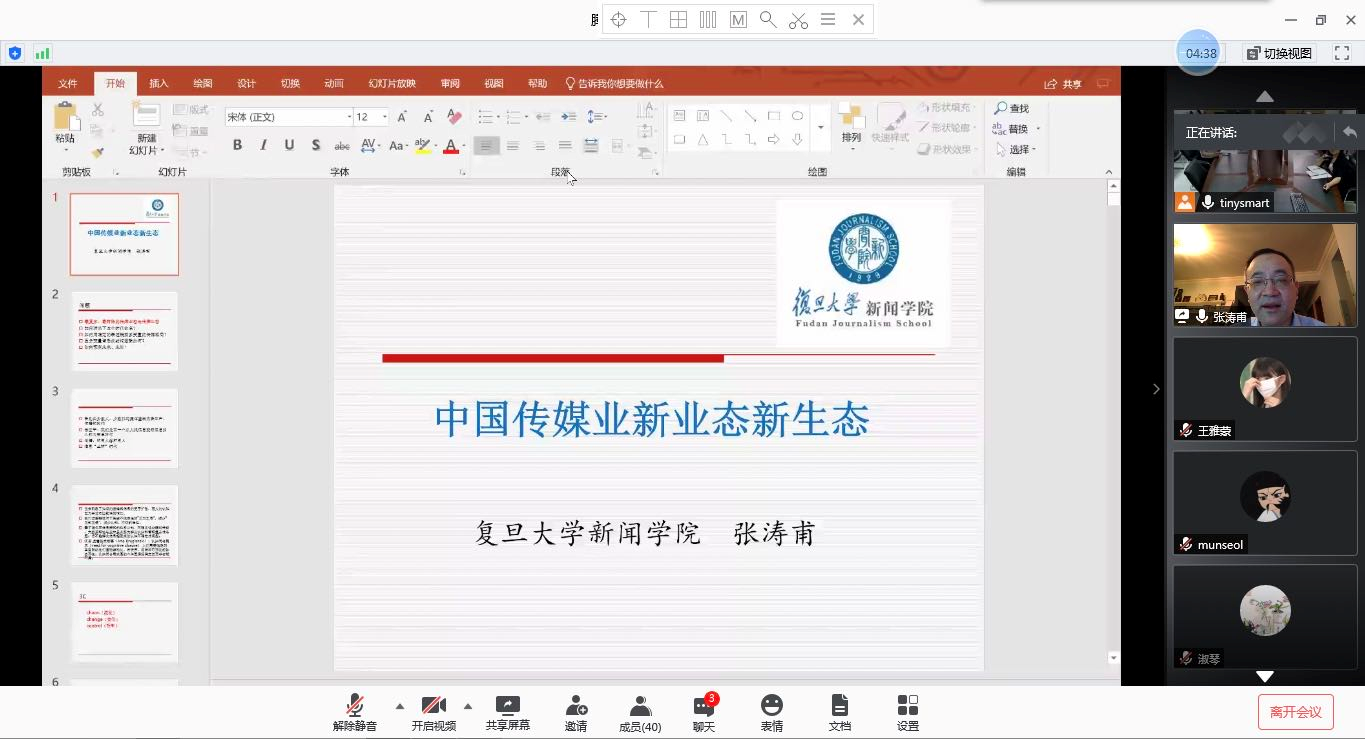The image size is (1365, 739).
Task: Toggle right text alignment
Action: (x=539, y=146)
